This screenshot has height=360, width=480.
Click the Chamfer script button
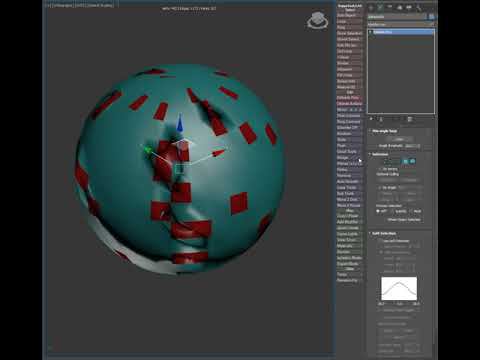[x=349, y=128]
